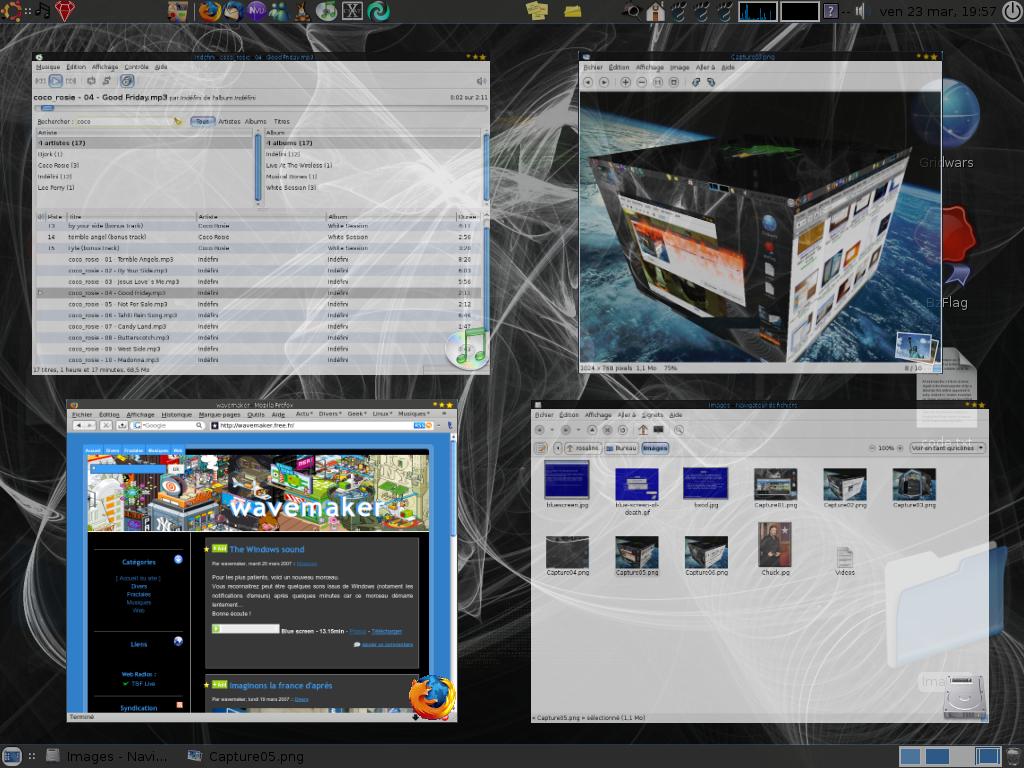
Task: Select the 'Tous' search filter
Action: [x=202, y=121]
